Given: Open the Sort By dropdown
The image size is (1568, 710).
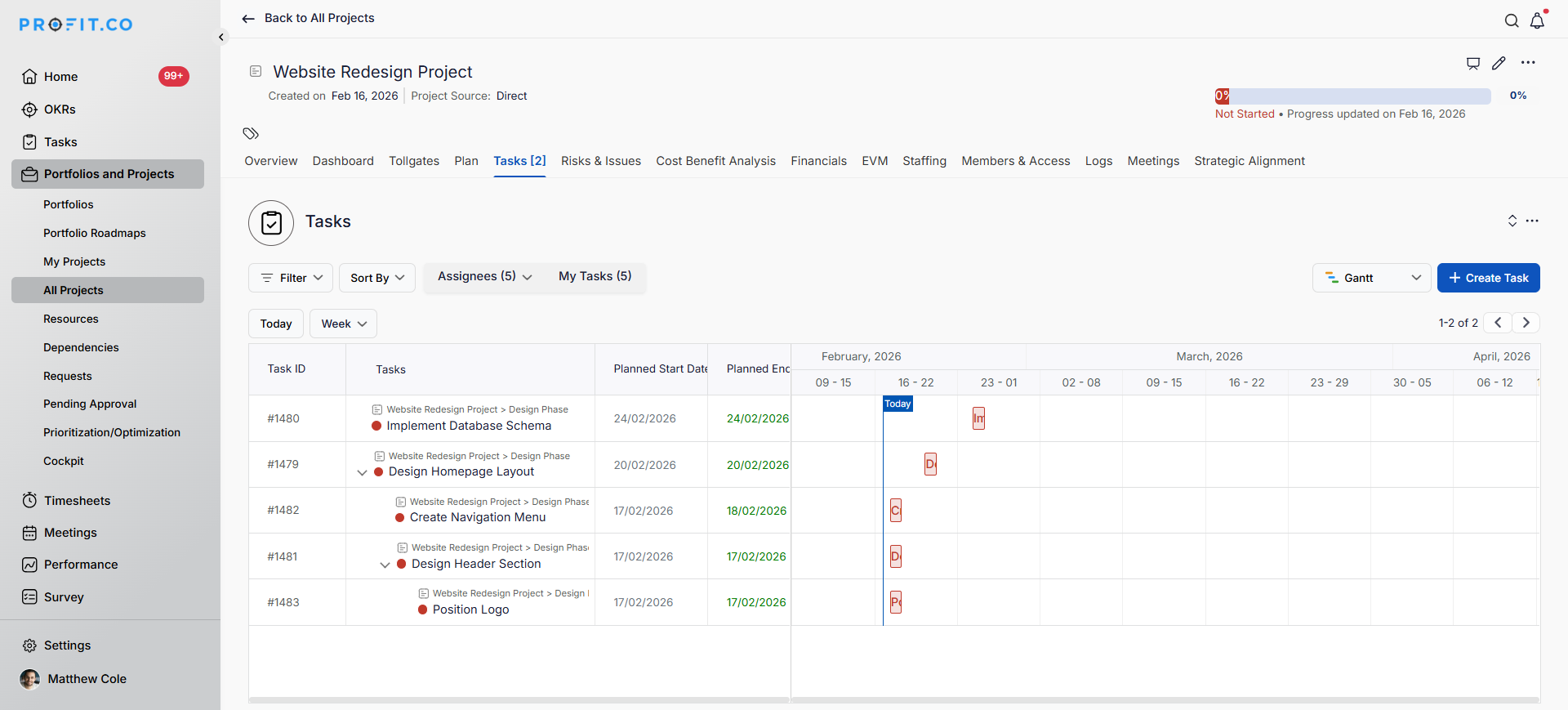Looking at the screenshot, I should click(x=377, y=278).
